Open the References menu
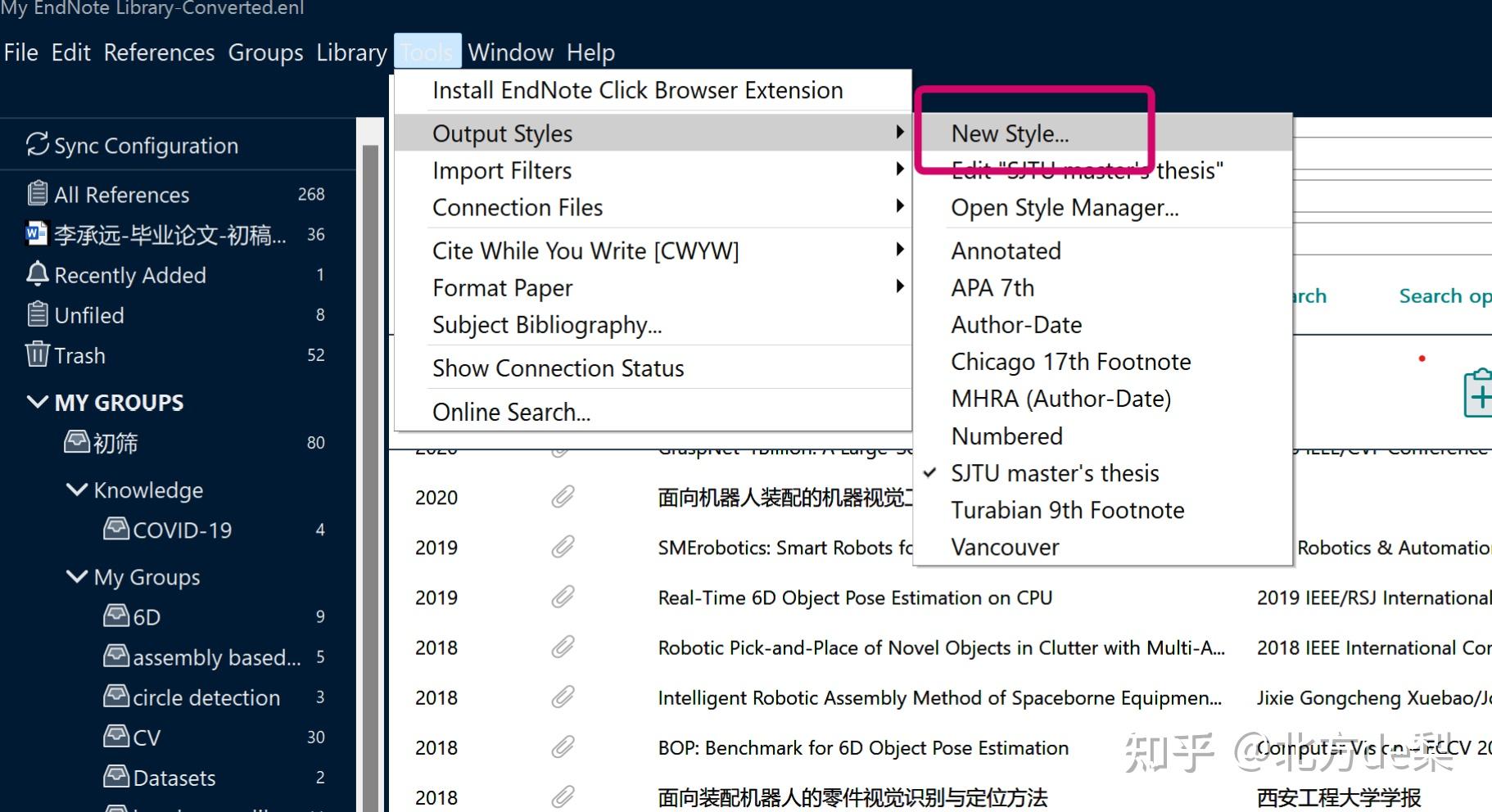The width and height of the screenshot is (1492, 812). (159, 52)
